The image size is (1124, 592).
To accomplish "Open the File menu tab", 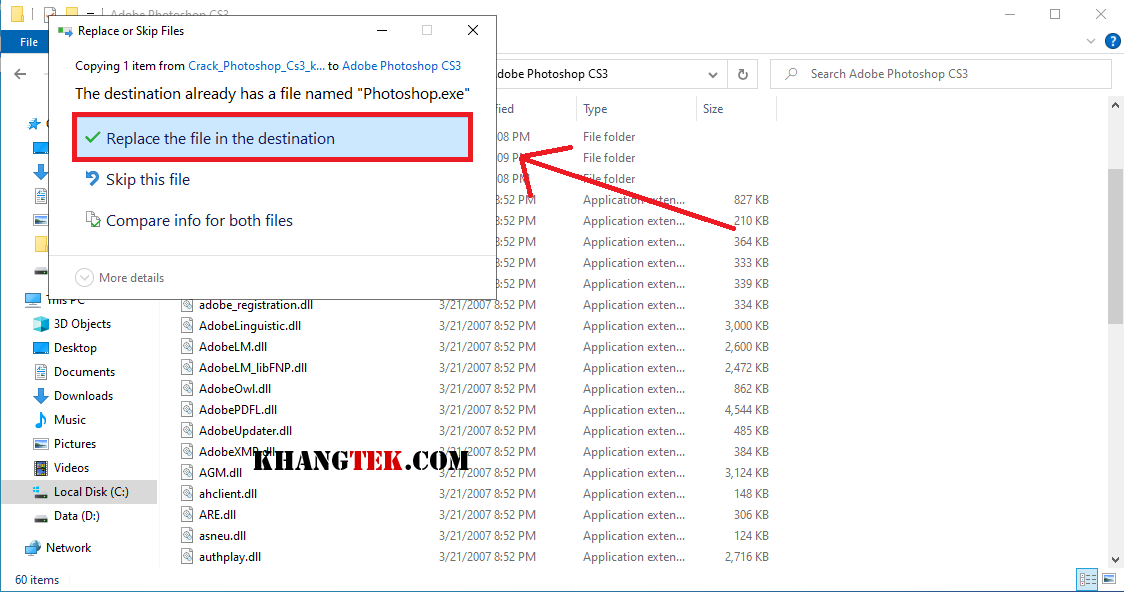I will [29, 42].
